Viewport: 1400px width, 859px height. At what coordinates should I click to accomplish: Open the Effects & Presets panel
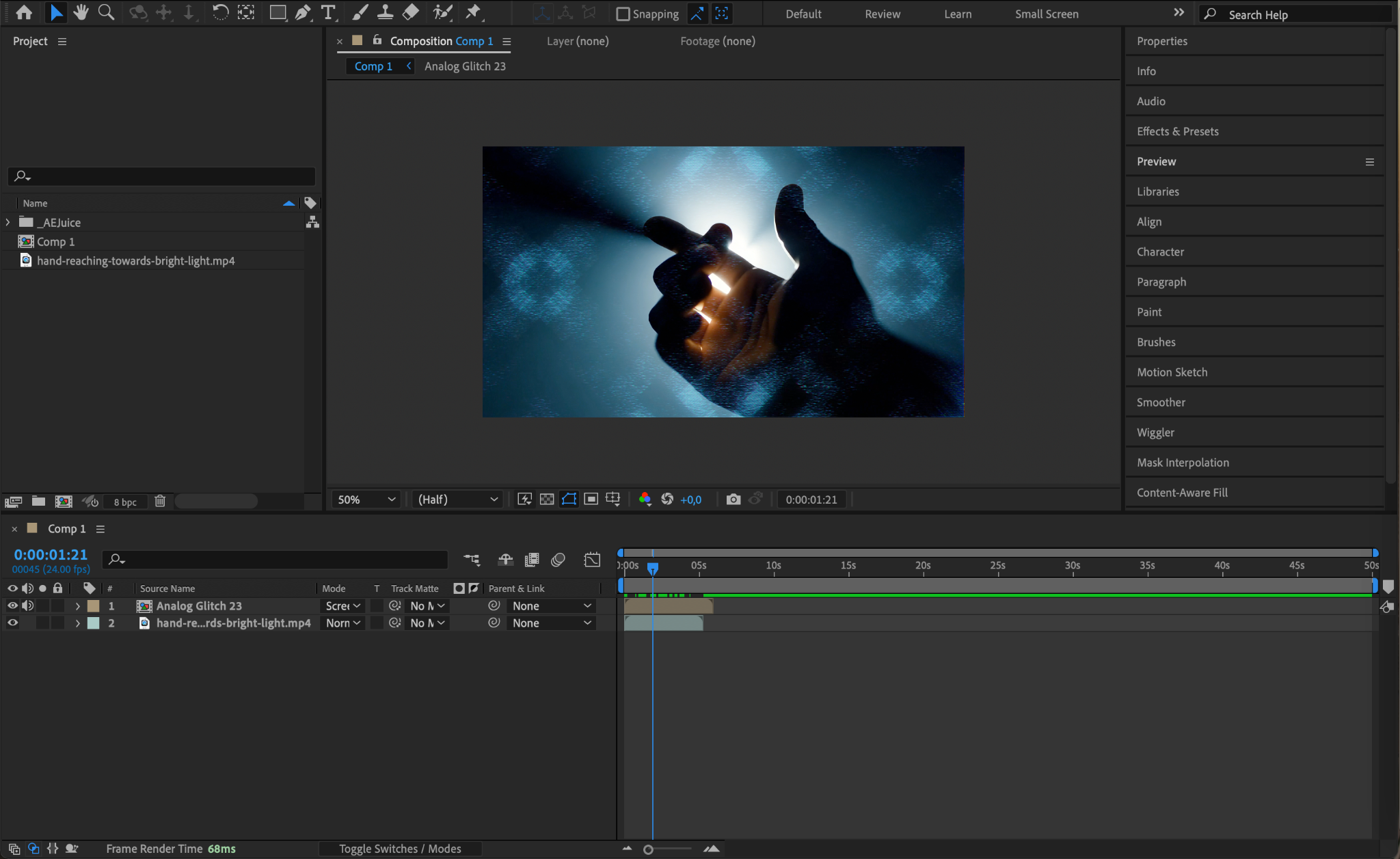tap(1177, 131)
